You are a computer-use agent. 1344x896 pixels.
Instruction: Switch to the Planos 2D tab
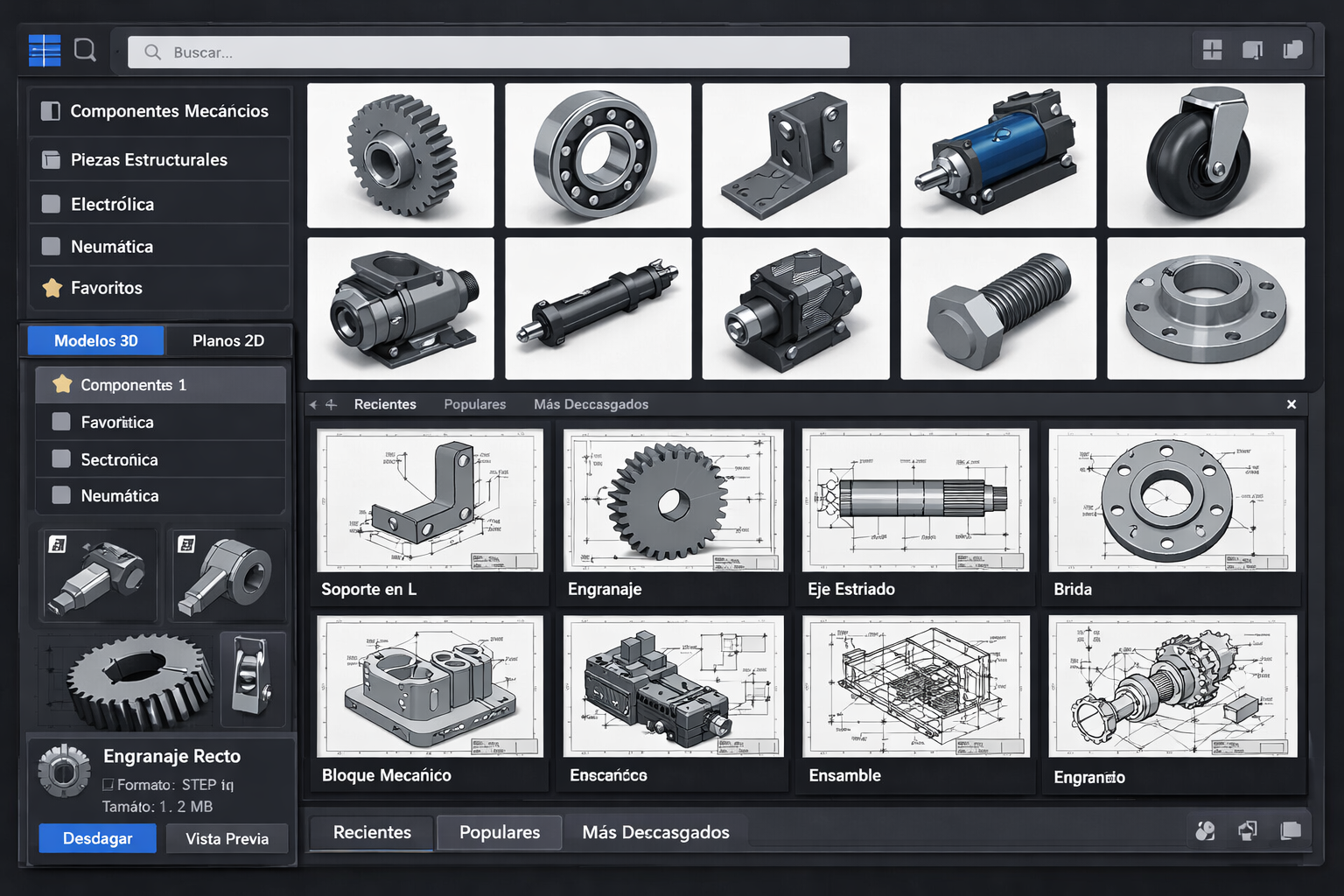[228, 340]
